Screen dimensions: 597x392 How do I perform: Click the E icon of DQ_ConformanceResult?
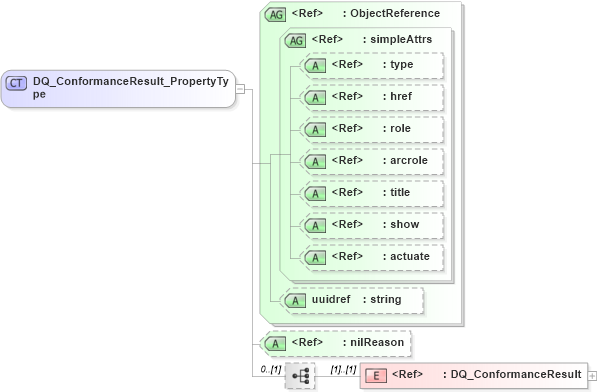(x=376, y=376)
